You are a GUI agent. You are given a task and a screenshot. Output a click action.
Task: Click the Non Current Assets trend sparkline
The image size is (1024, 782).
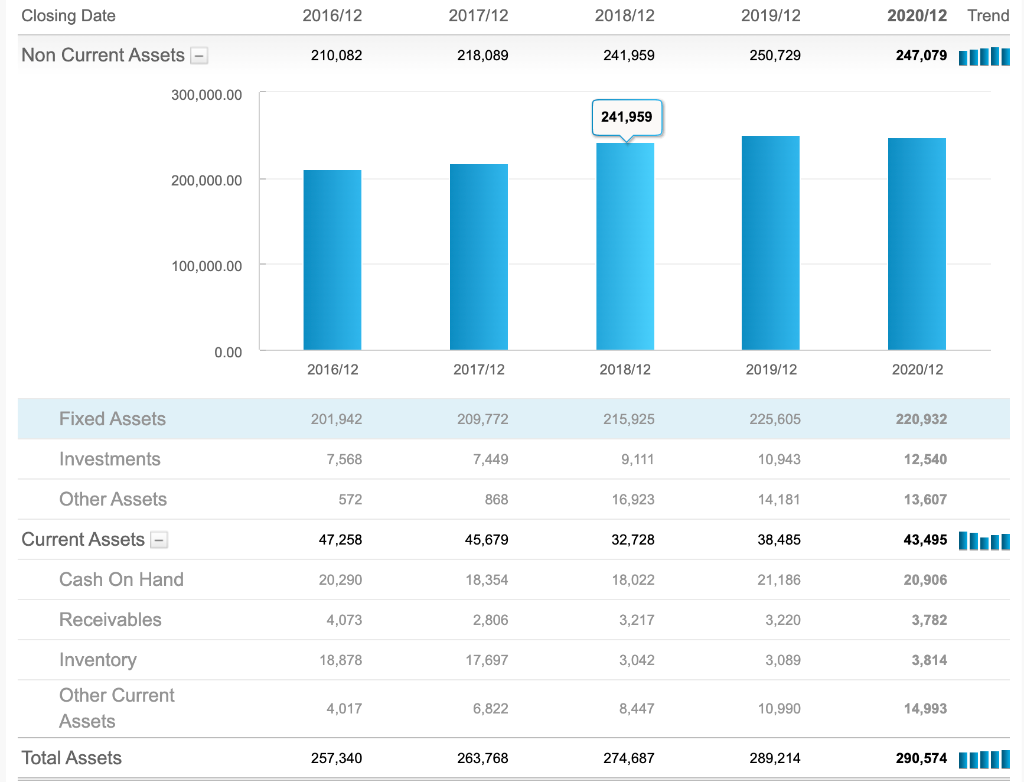point(986,56)
